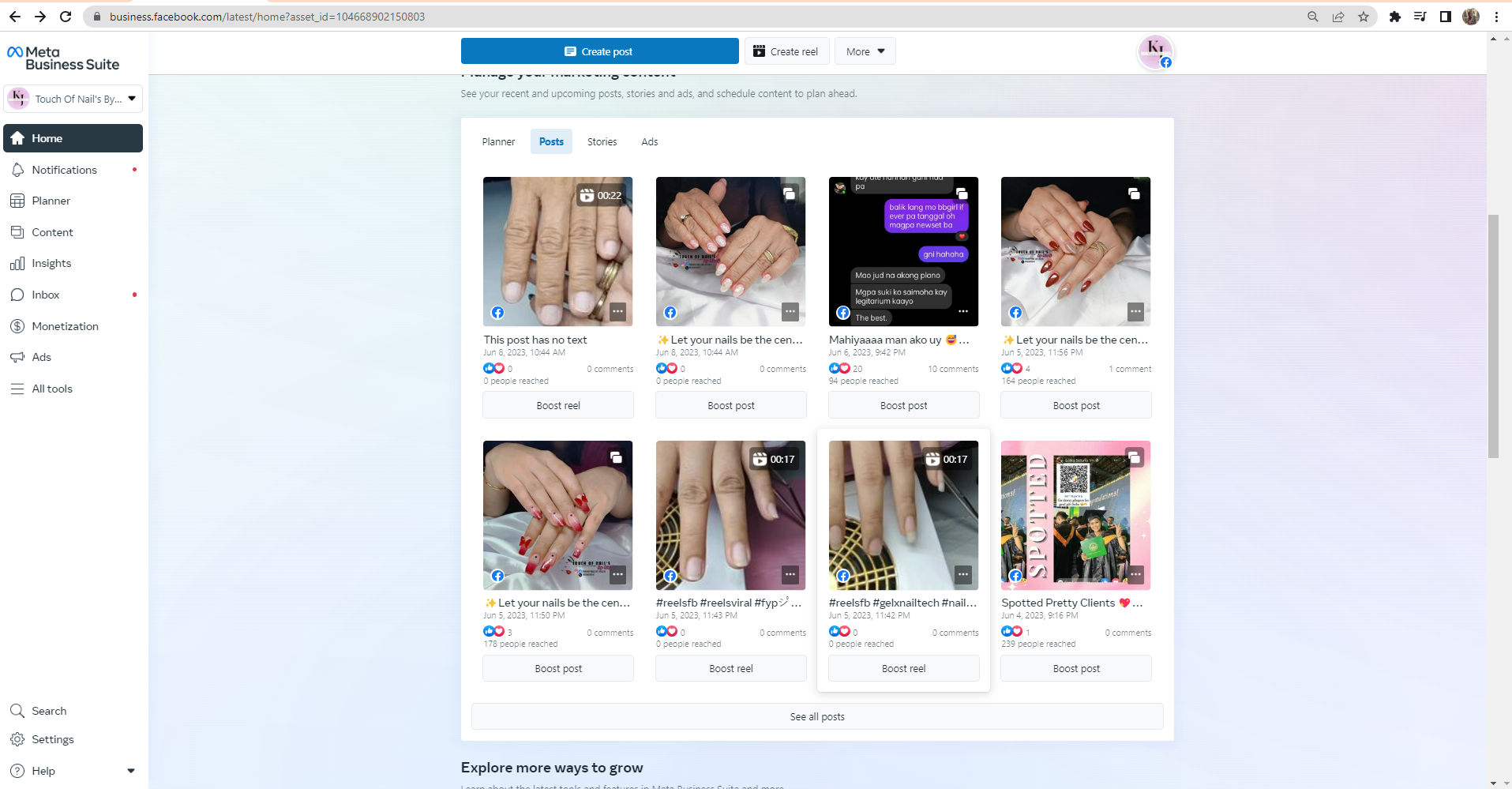Open the chat screenshot post thumbnail
This screenshot has height=789, width=1512.
(903, 251)
